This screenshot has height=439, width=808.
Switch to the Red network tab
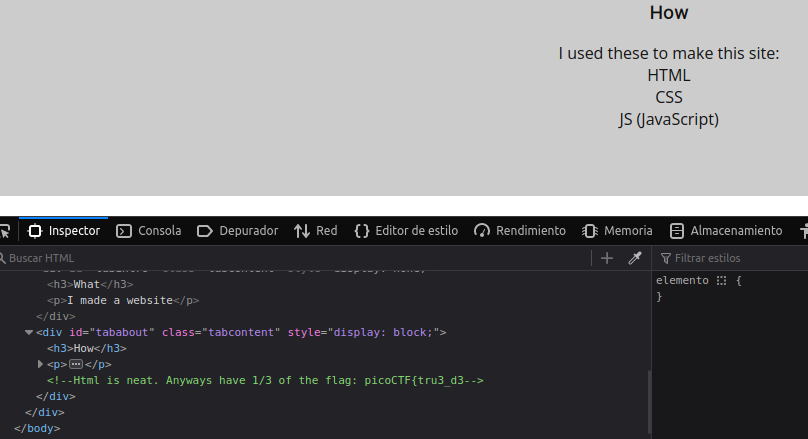tap(316, 231)
